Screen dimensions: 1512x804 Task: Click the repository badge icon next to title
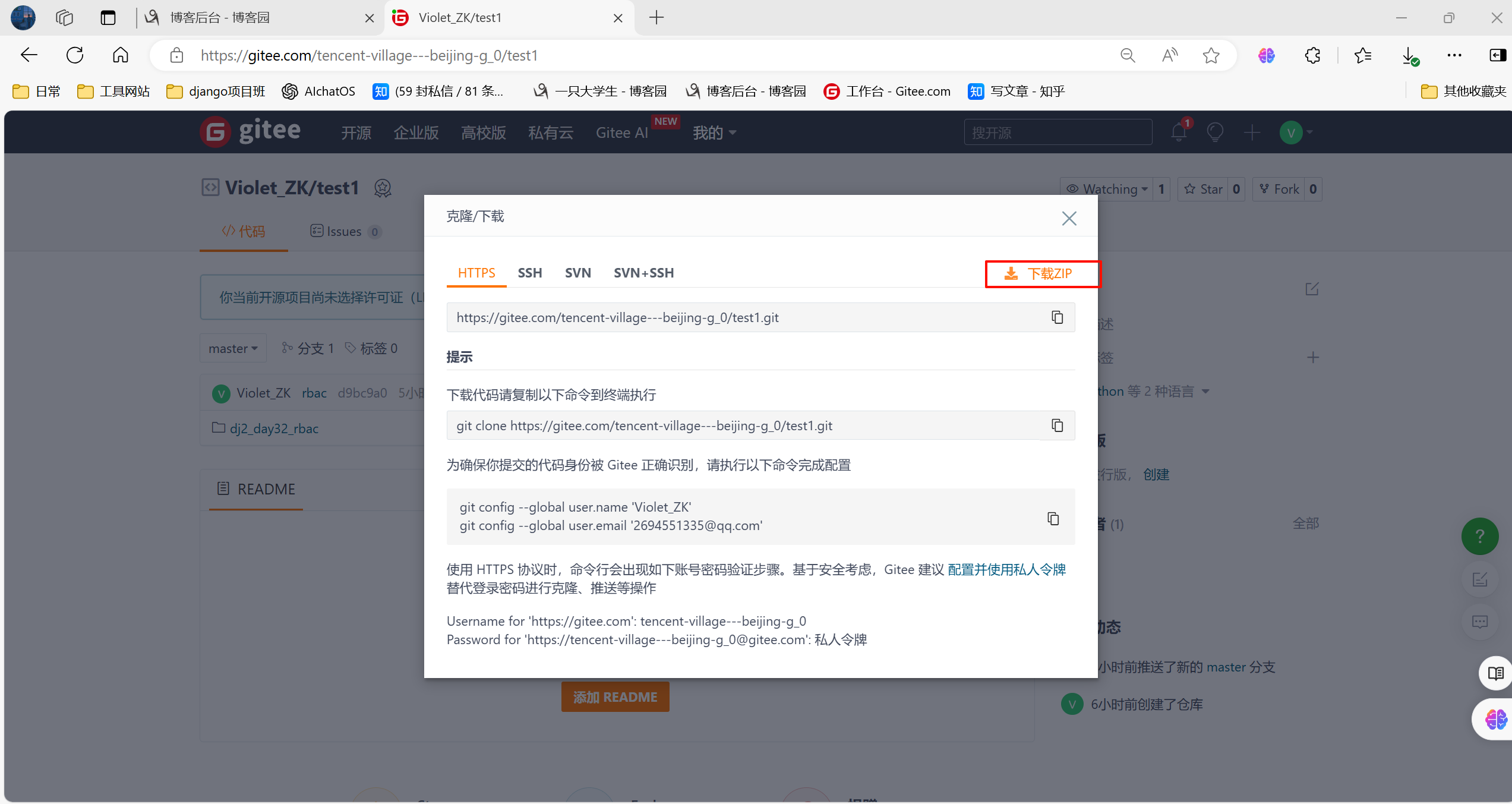coord(383,188)
